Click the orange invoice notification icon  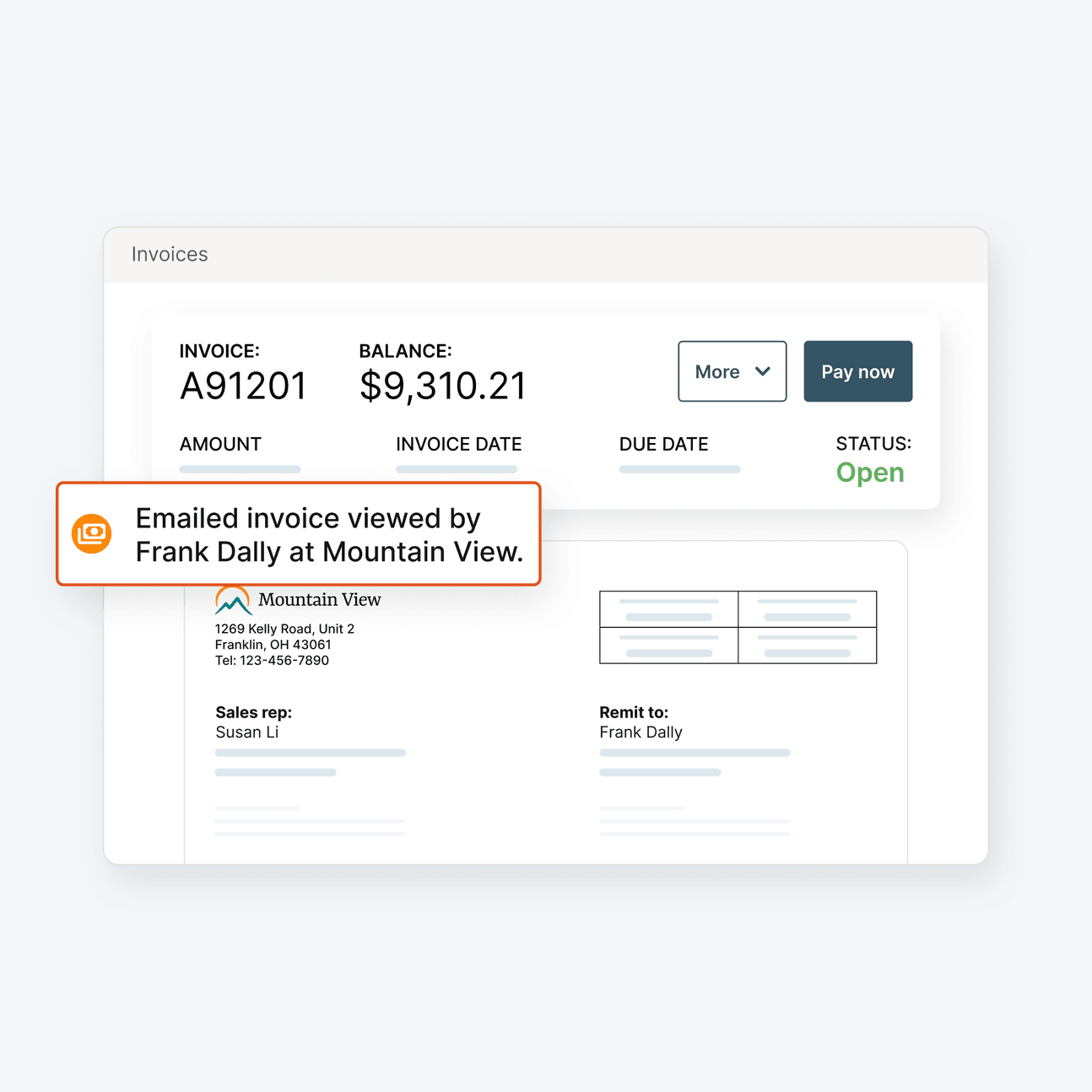[92, 533]
